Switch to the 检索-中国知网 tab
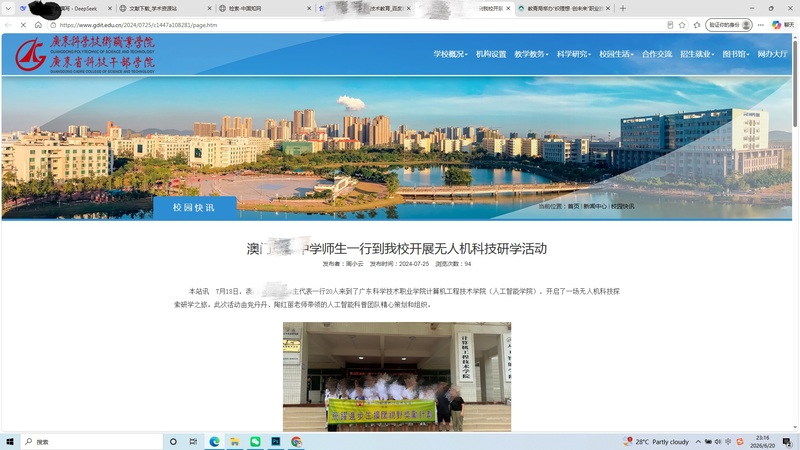Image resolution: width=800 pixels, height=450 pixels. tap(265, 8)
